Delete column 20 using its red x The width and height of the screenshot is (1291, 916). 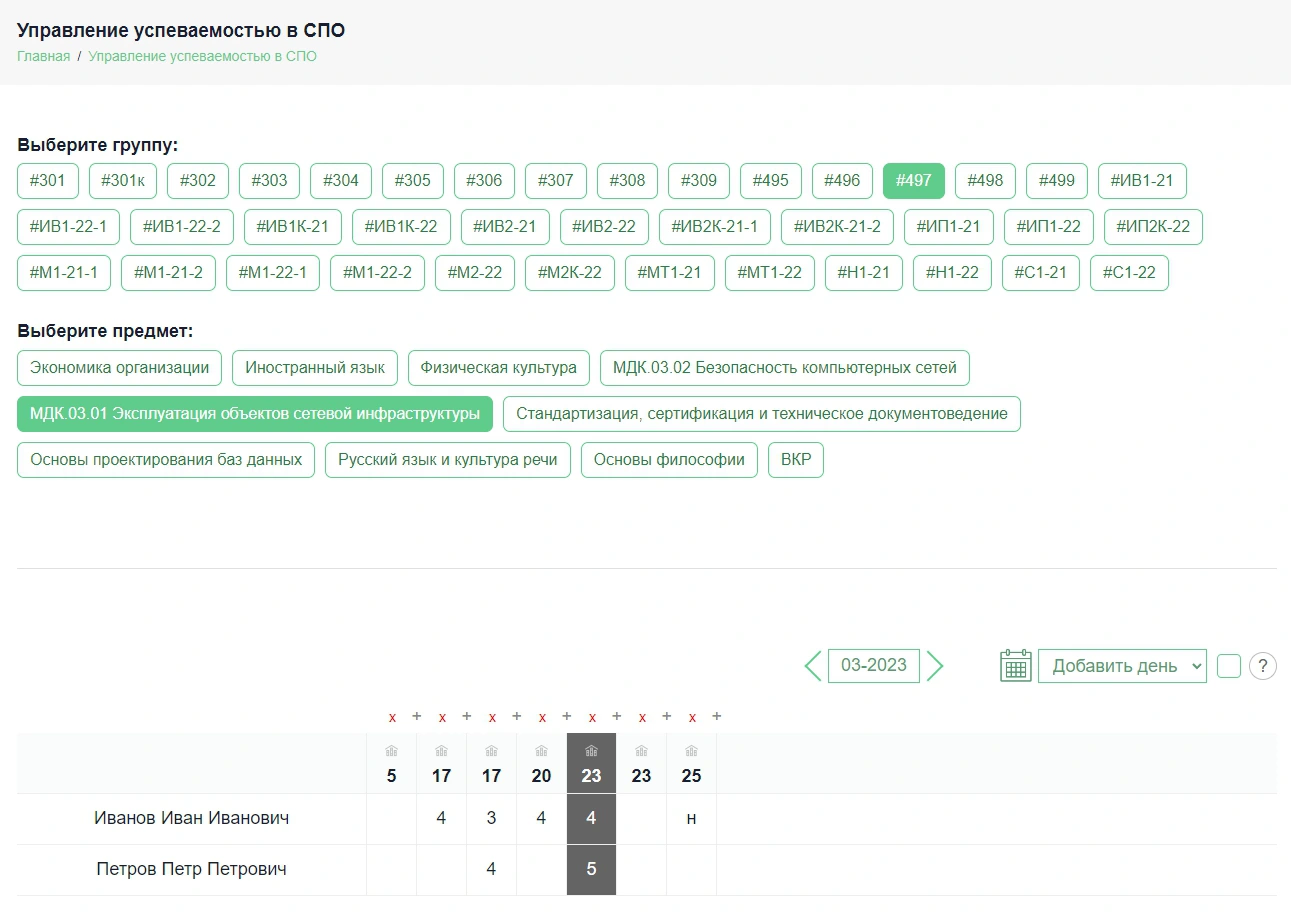pyautogui.click(x=542, y=717)
